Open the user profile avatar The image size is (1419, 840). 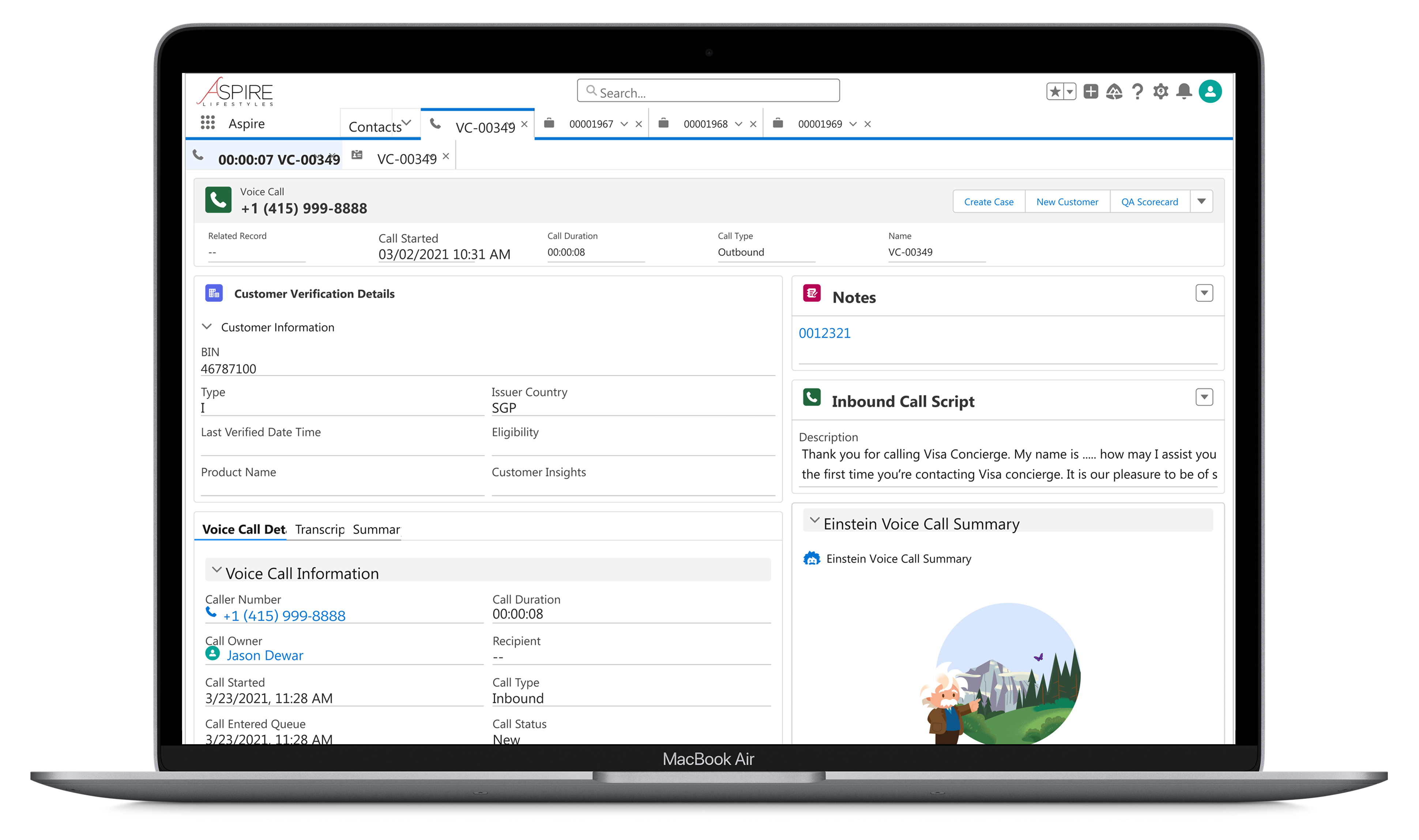tap(1210, 91)
